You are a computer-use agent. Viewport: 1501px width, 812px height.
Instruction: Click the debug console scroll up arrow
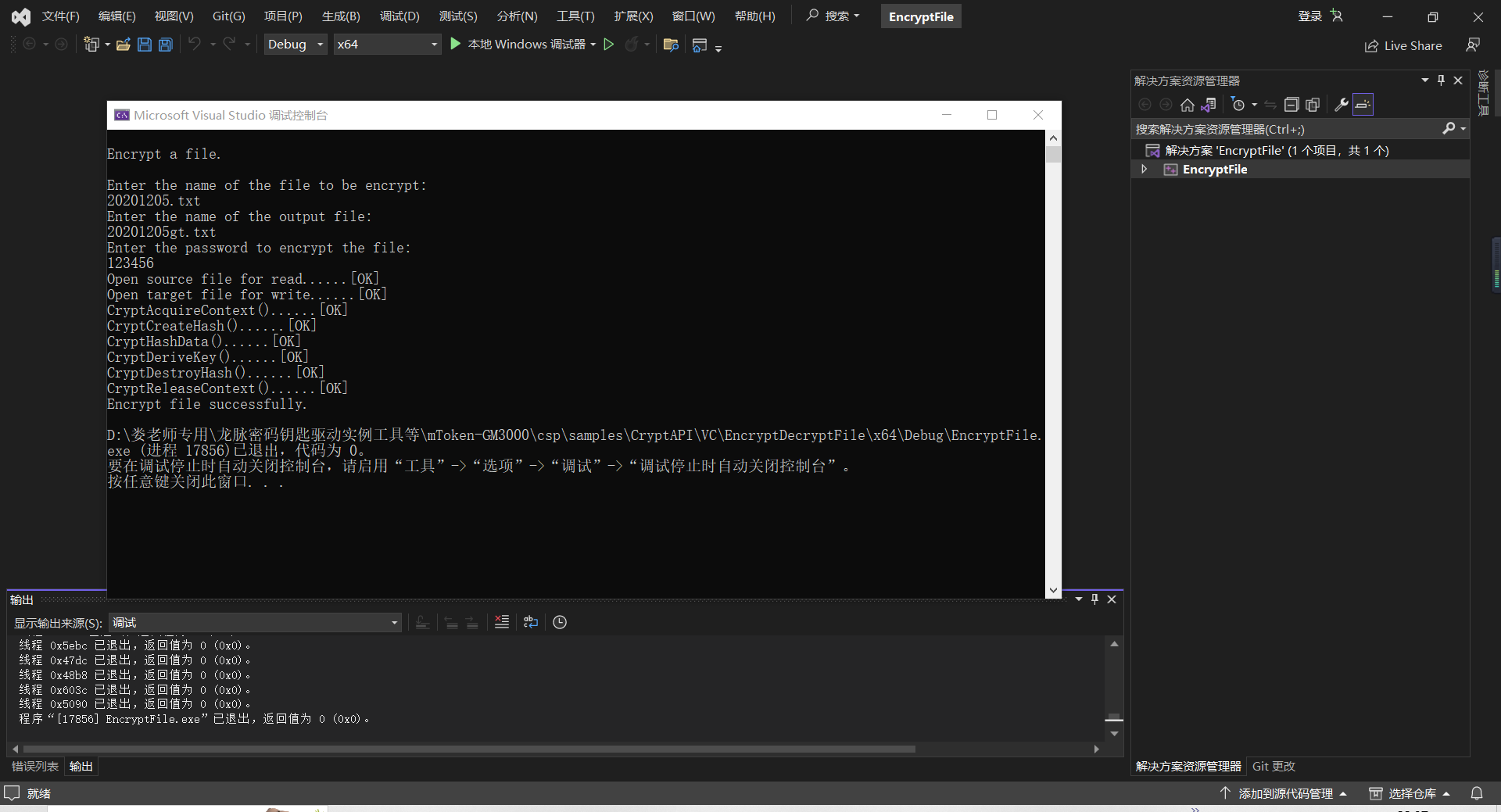tap(1053, 138)
